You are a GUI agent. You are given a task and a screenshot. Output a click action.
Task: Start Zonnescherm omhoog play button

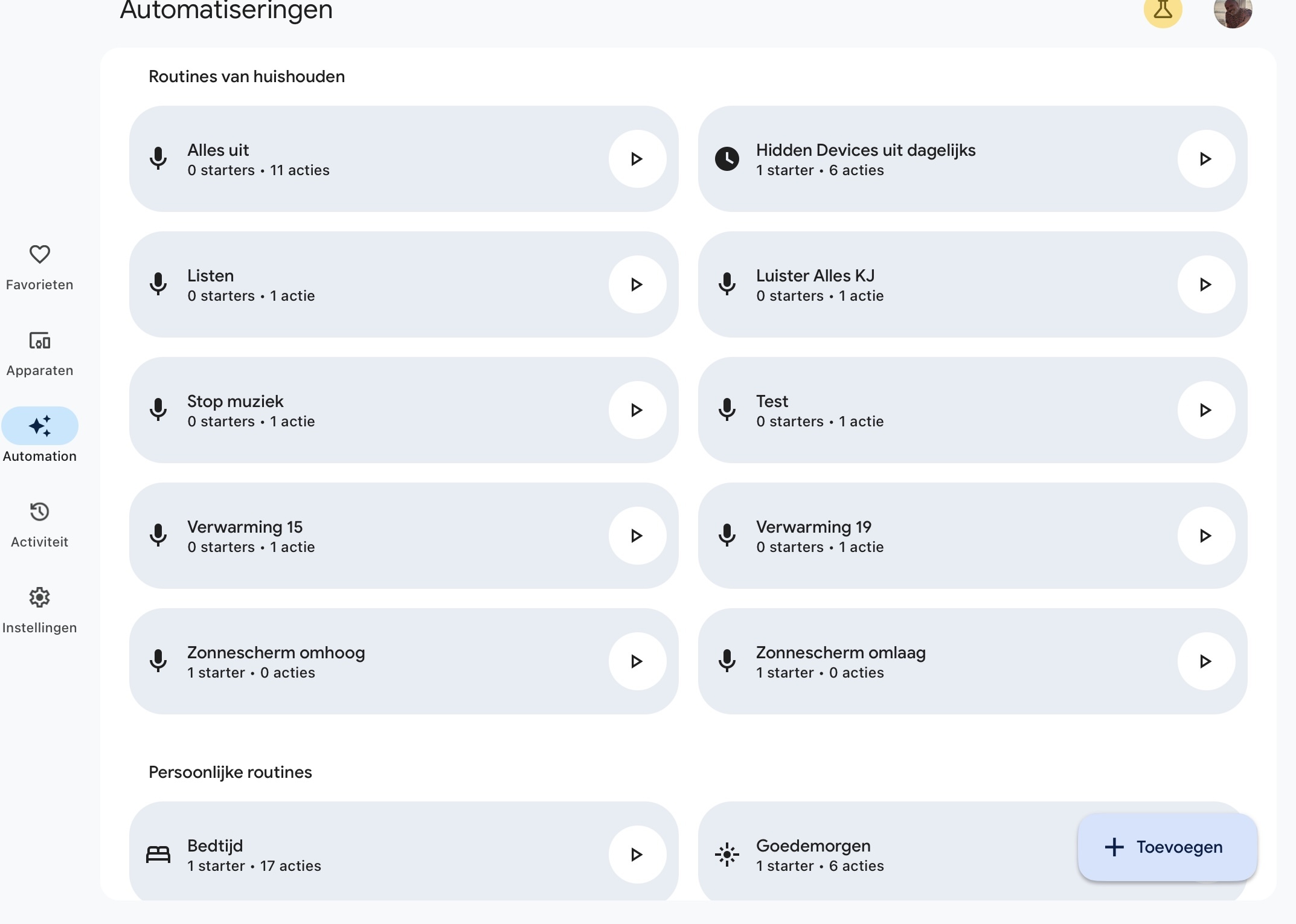click(637, 661)
